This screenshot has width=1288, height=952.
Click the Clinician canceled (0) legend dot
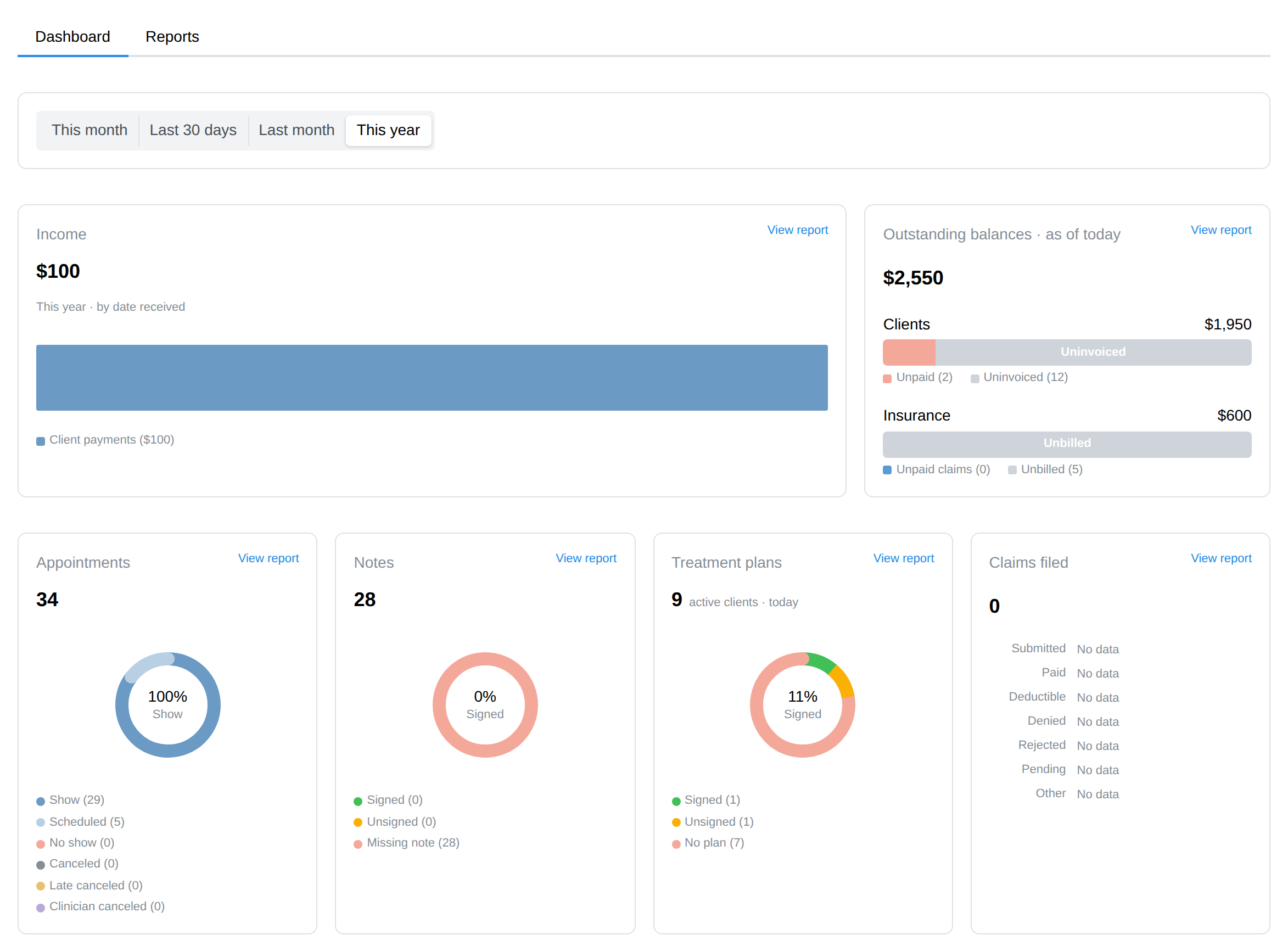tap(40, 908)
